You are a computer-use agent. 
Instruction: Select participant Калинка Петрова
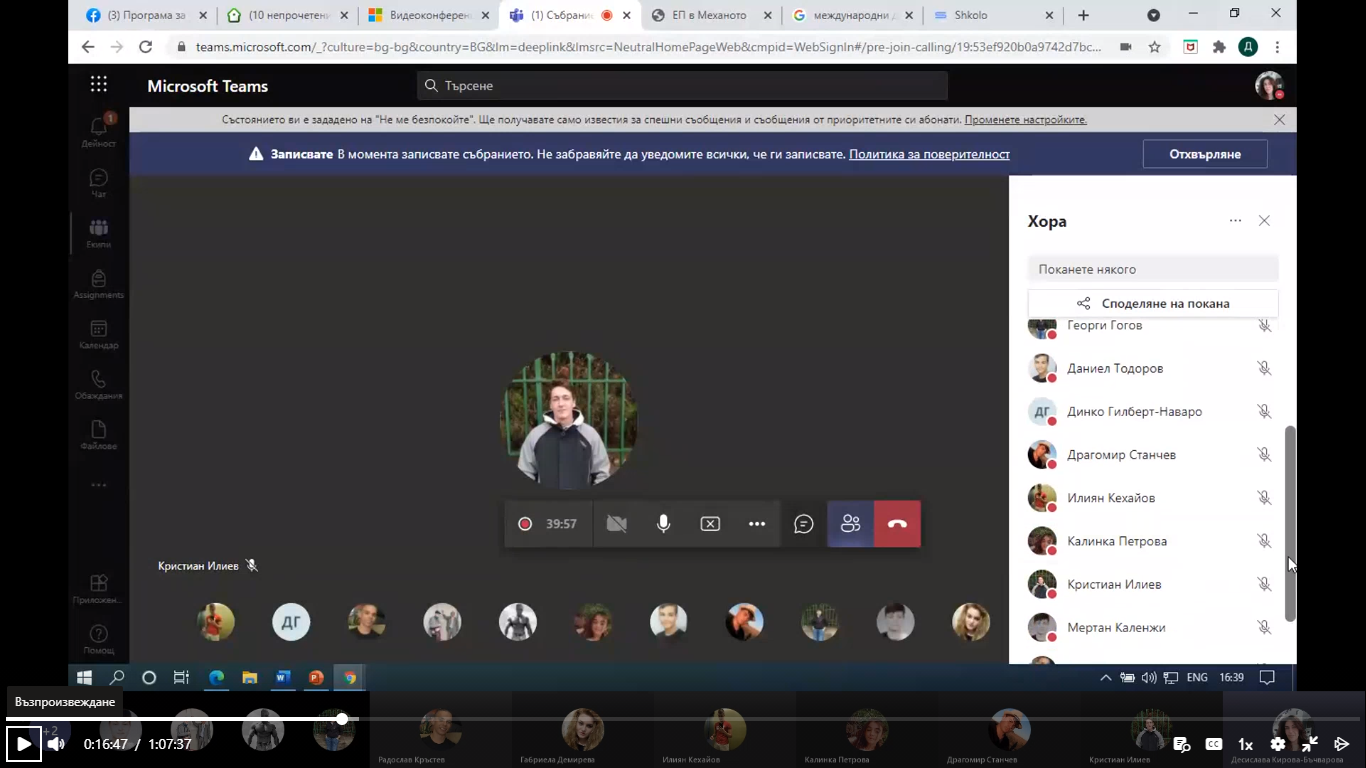pos(1153,541)
